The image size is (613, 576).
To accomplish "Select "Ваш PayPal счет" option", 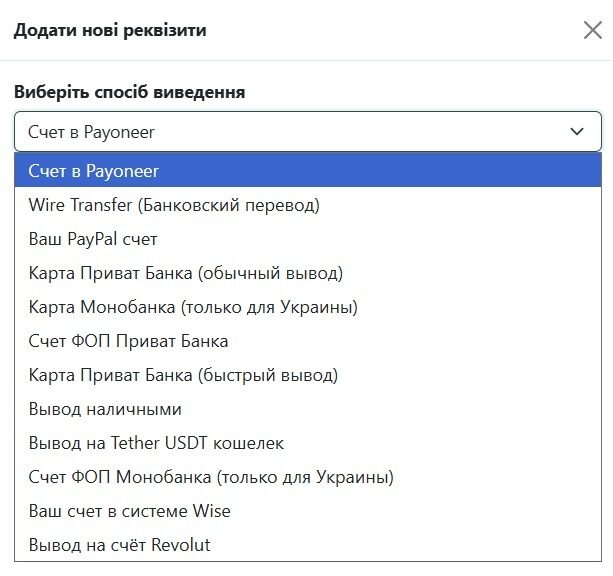I will coord(308,239).
